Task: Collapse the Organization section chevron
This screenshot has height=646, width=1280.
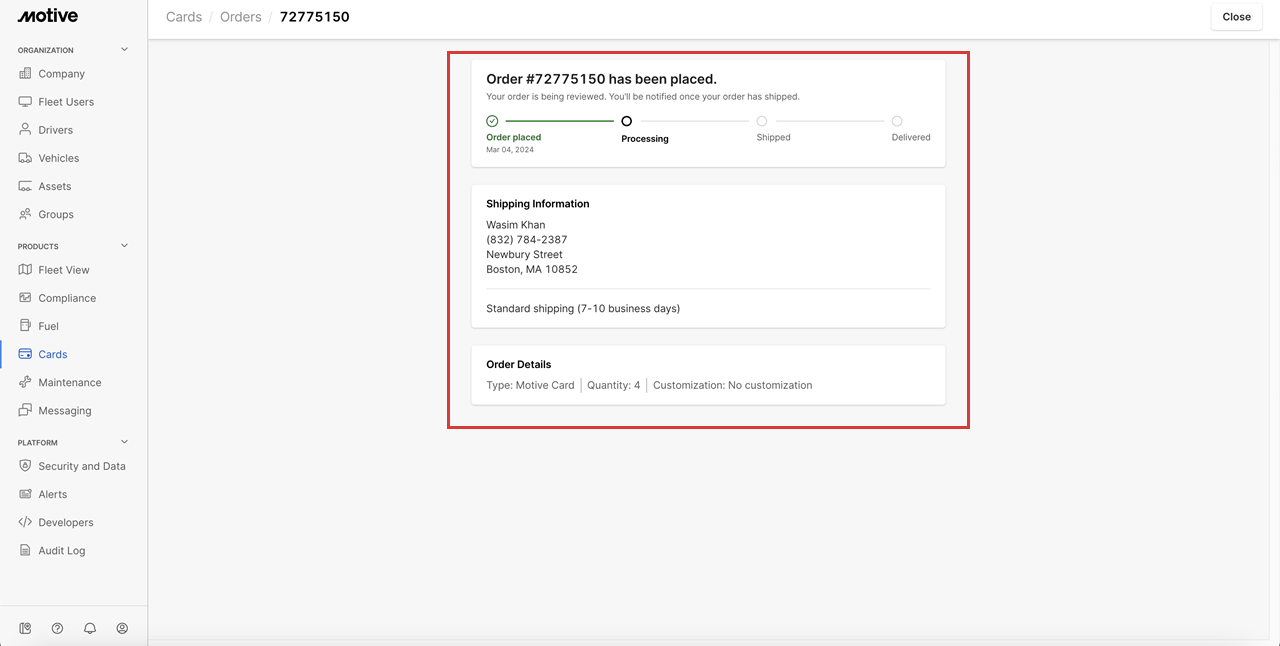Action: (125, 50)
